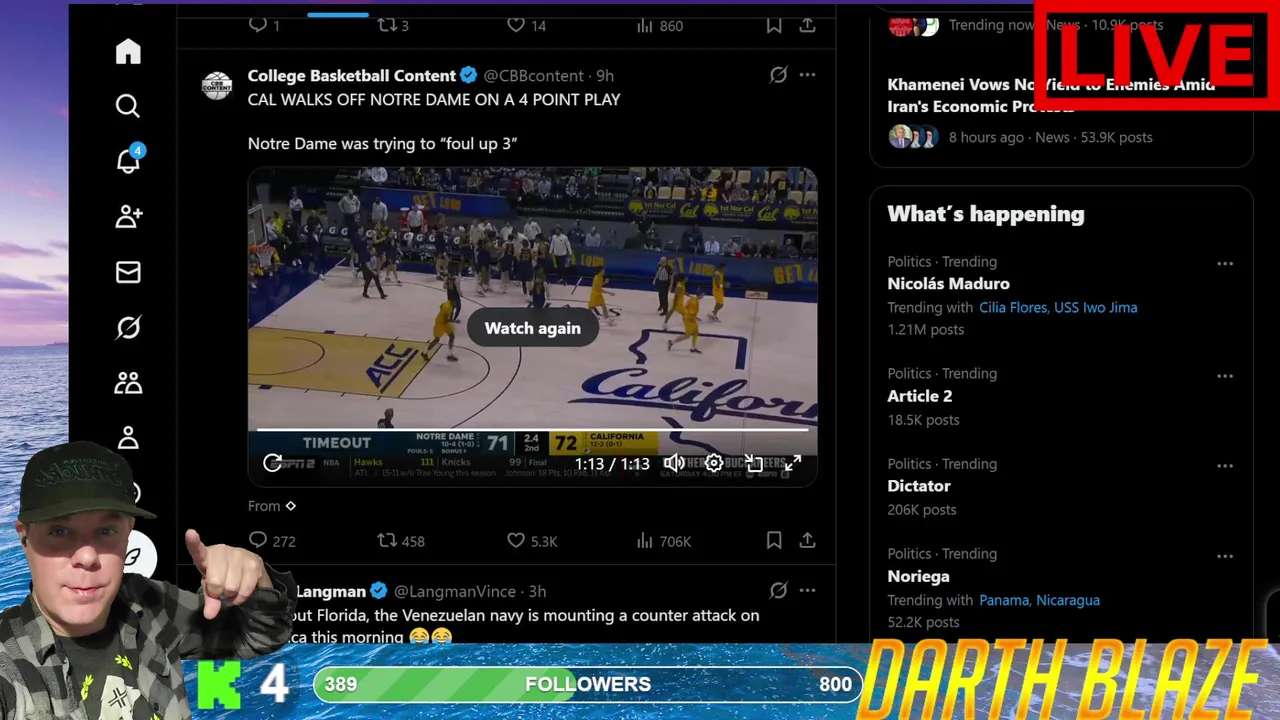
Task: Share the top post
Action: (807, 25)
